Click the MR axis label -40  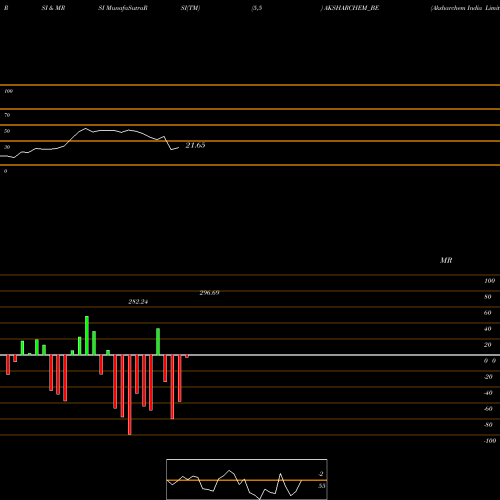(488, 393)
